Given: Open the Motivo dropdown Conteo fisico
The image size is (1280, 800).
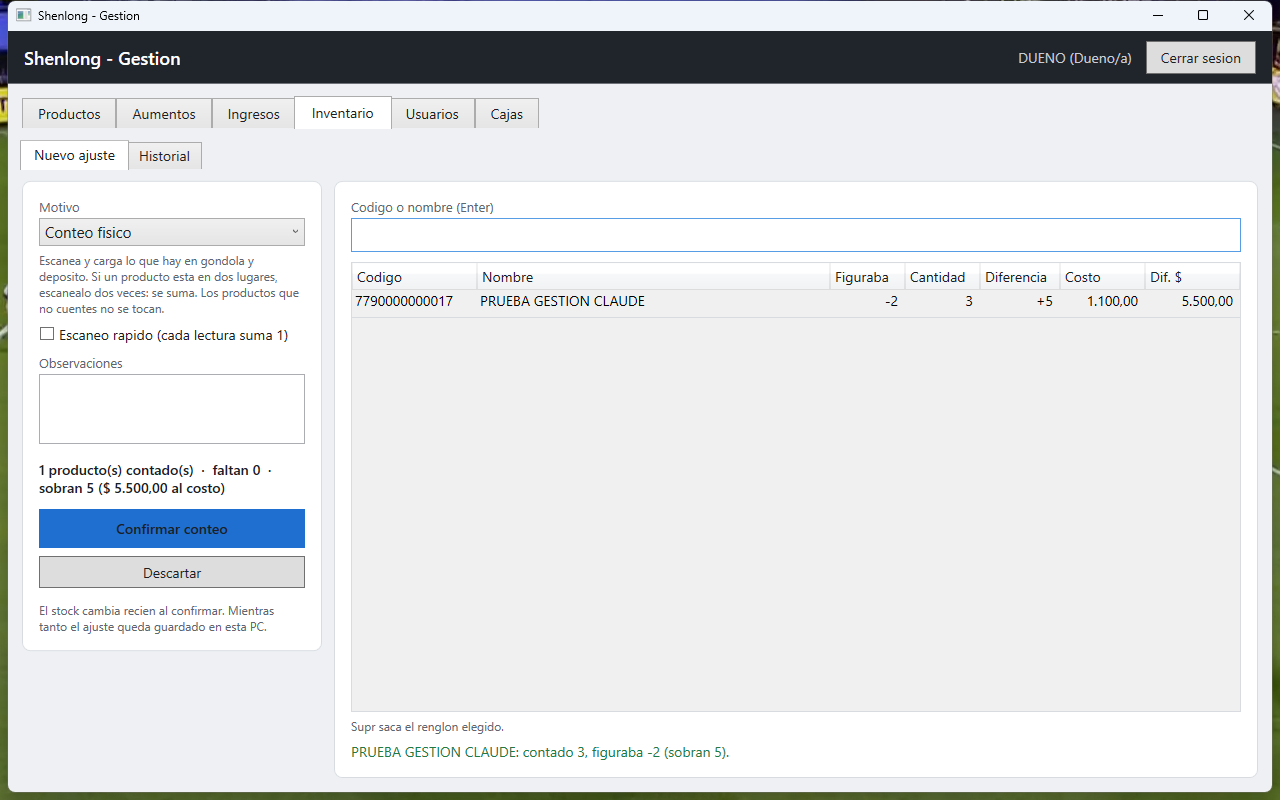Looking at the screenshot, I should (172, 232).
